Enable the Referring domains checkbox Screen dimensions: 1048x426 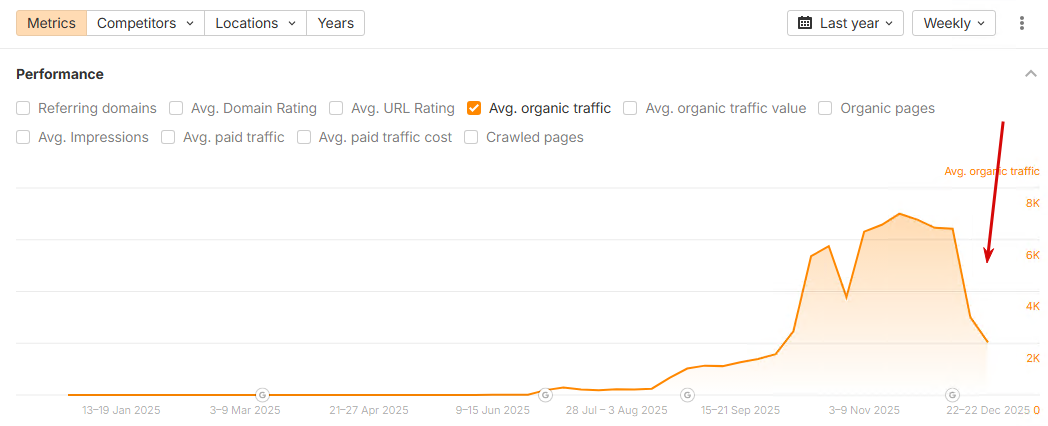(x=23, y=108)
